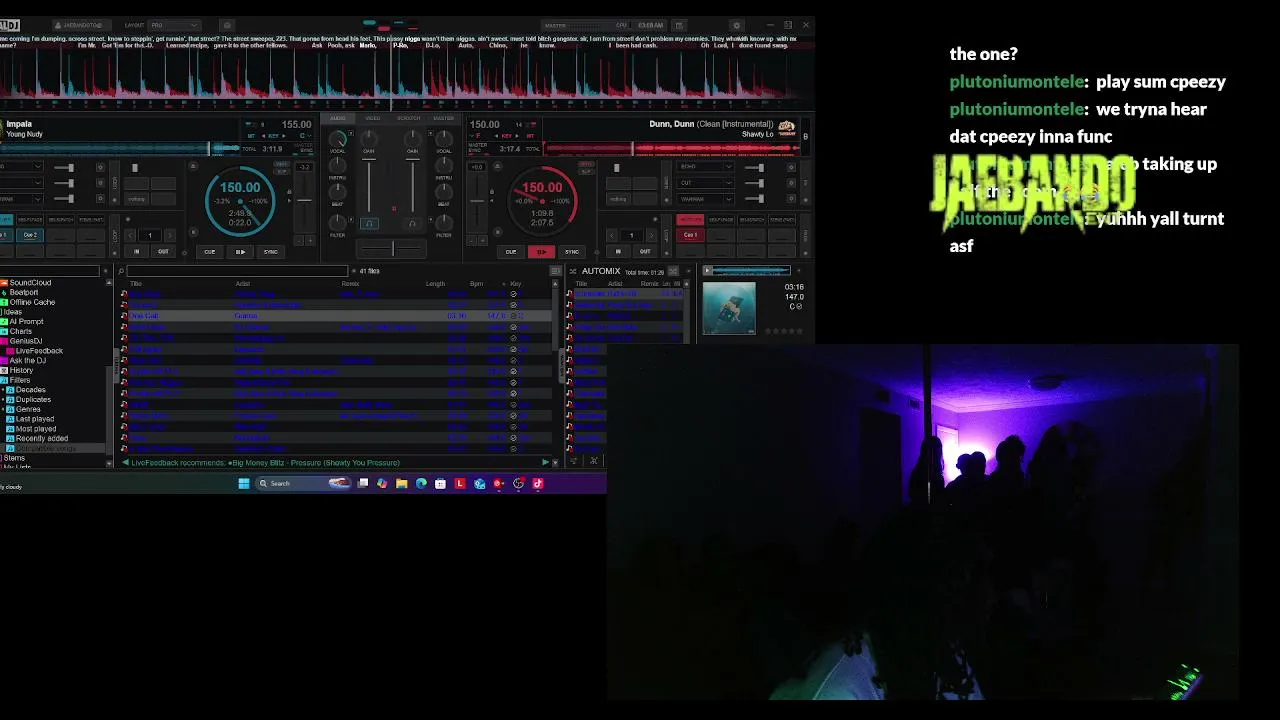Toggle headphone cue for the Impala deck
Viewport: 1280px width, 720px height.
[x=369, y=224]
